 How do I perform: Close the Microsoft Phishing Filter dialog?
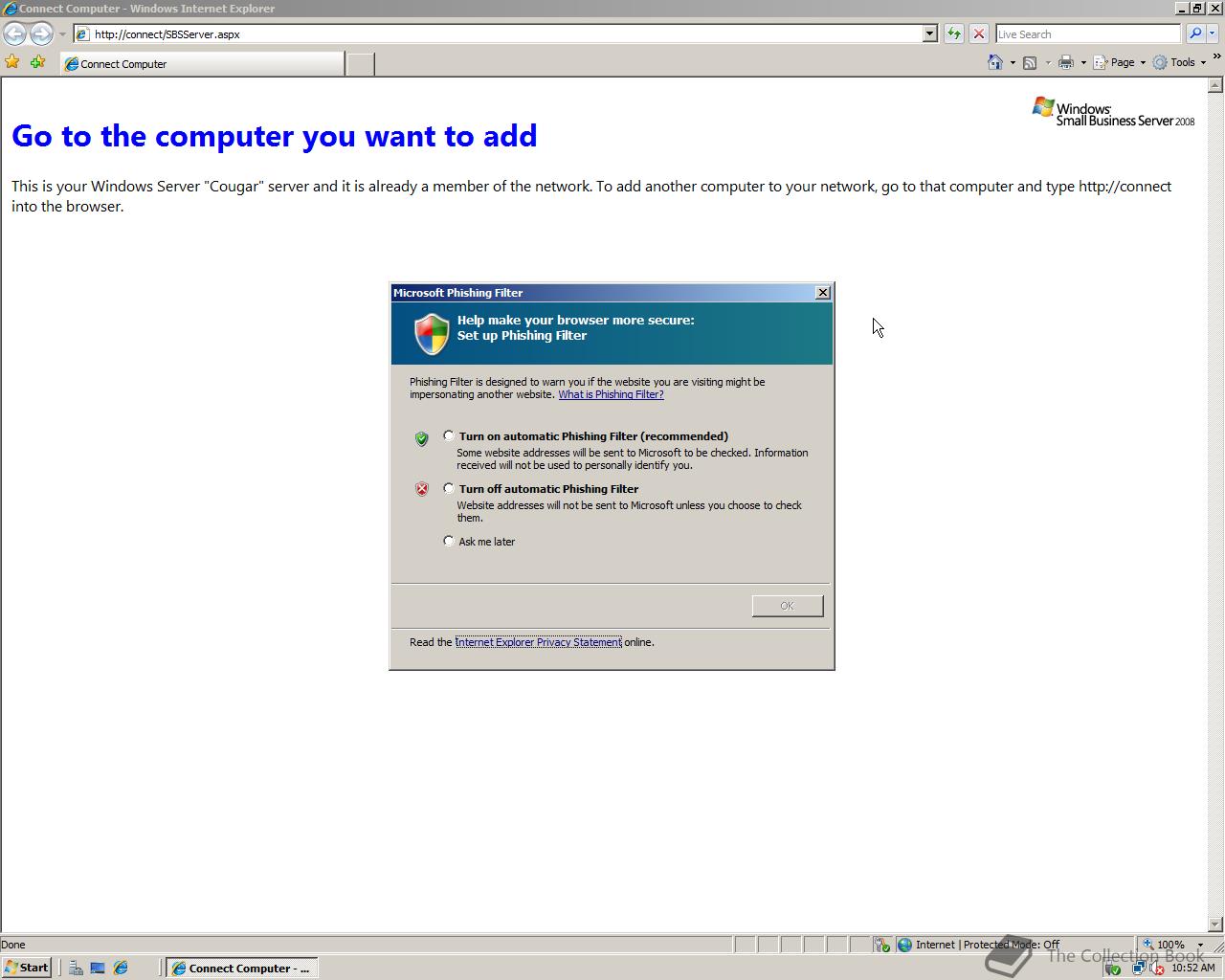(822, 293)
